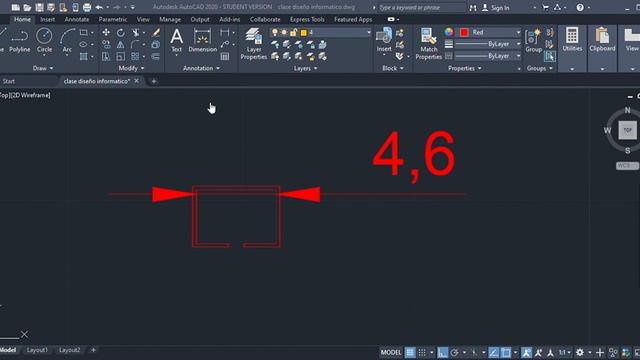Viewport: 640px width, 360px height.
Task: Switch to the Start file tab
Action: click(x=9, y=81)
